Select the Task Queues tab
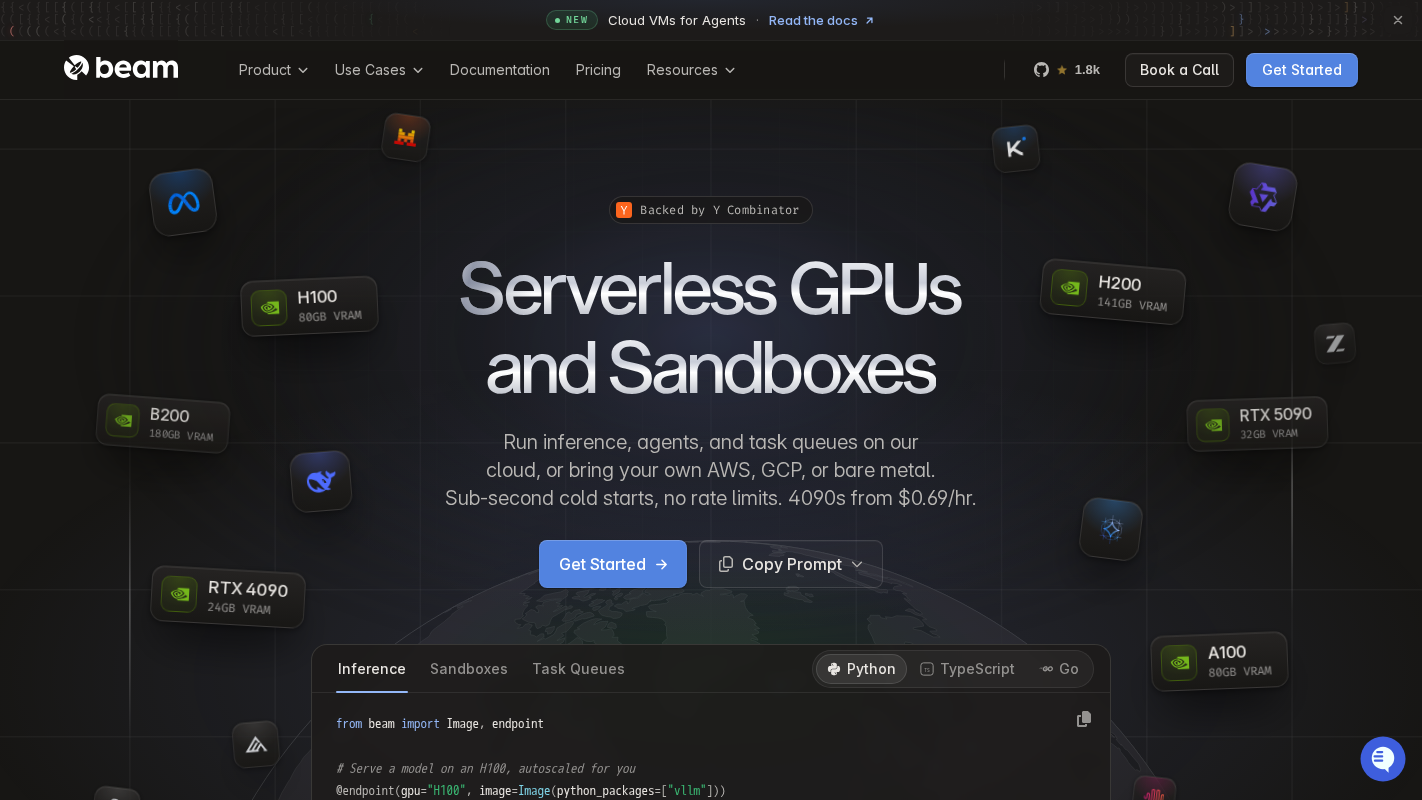1422x800 pixels. 578,669
